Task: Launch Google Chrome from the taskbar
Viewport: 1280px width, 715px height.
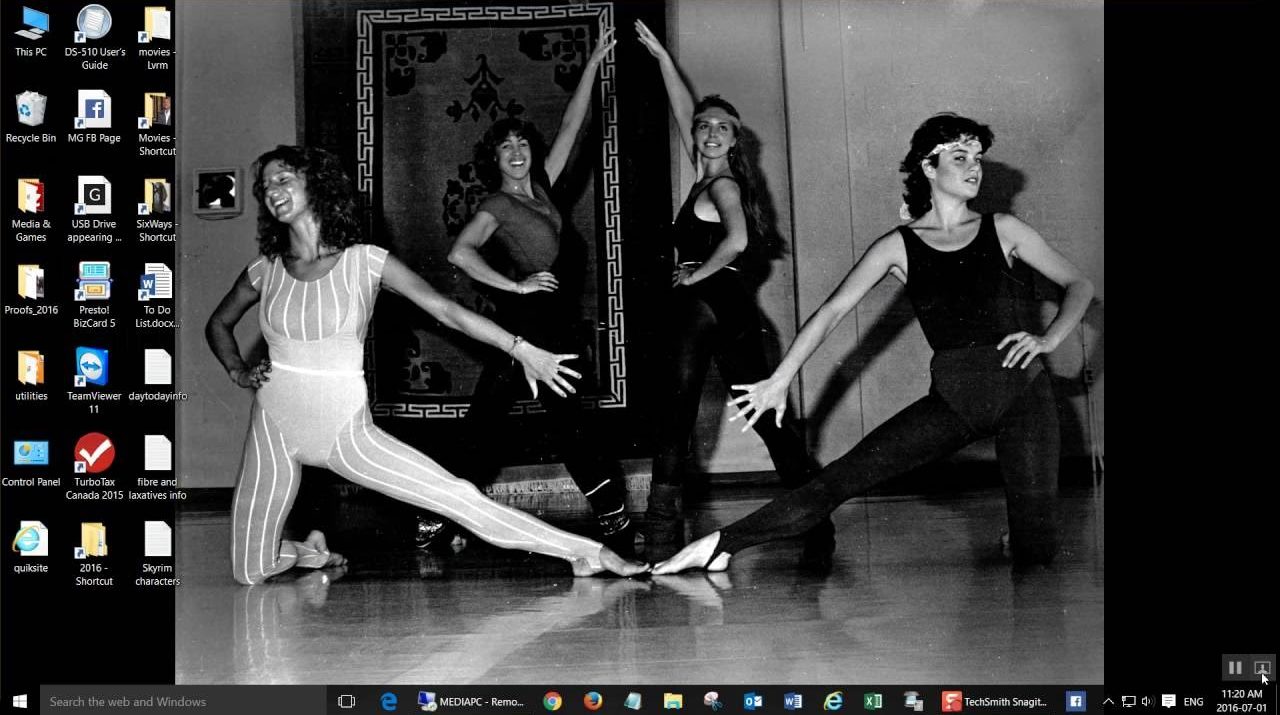Action: click(x=552, y=701)
